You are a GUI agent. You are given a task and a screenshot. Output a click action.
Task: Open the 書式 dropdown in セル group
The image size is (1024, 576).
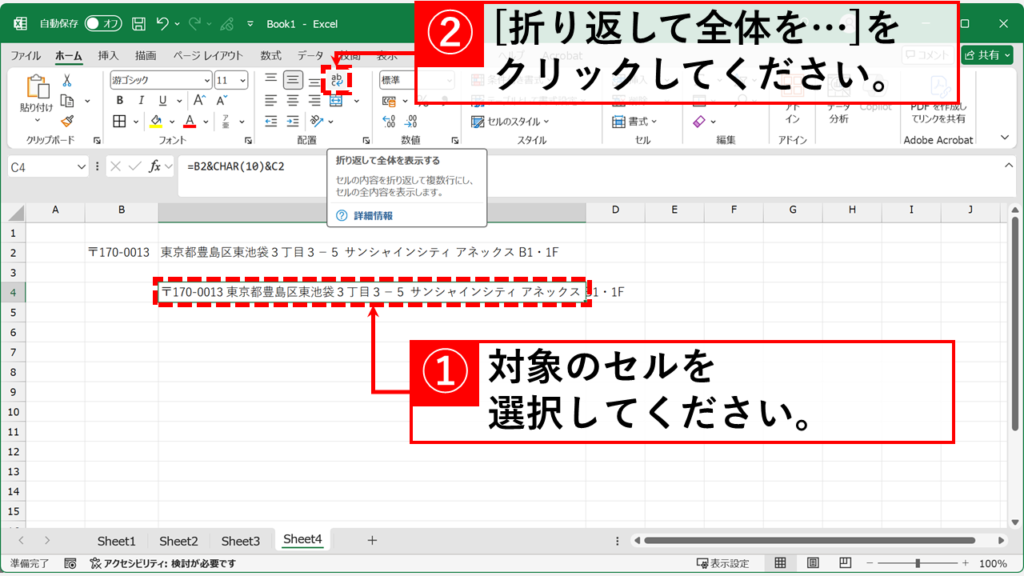pyautogui.click(x=635, y=121)
